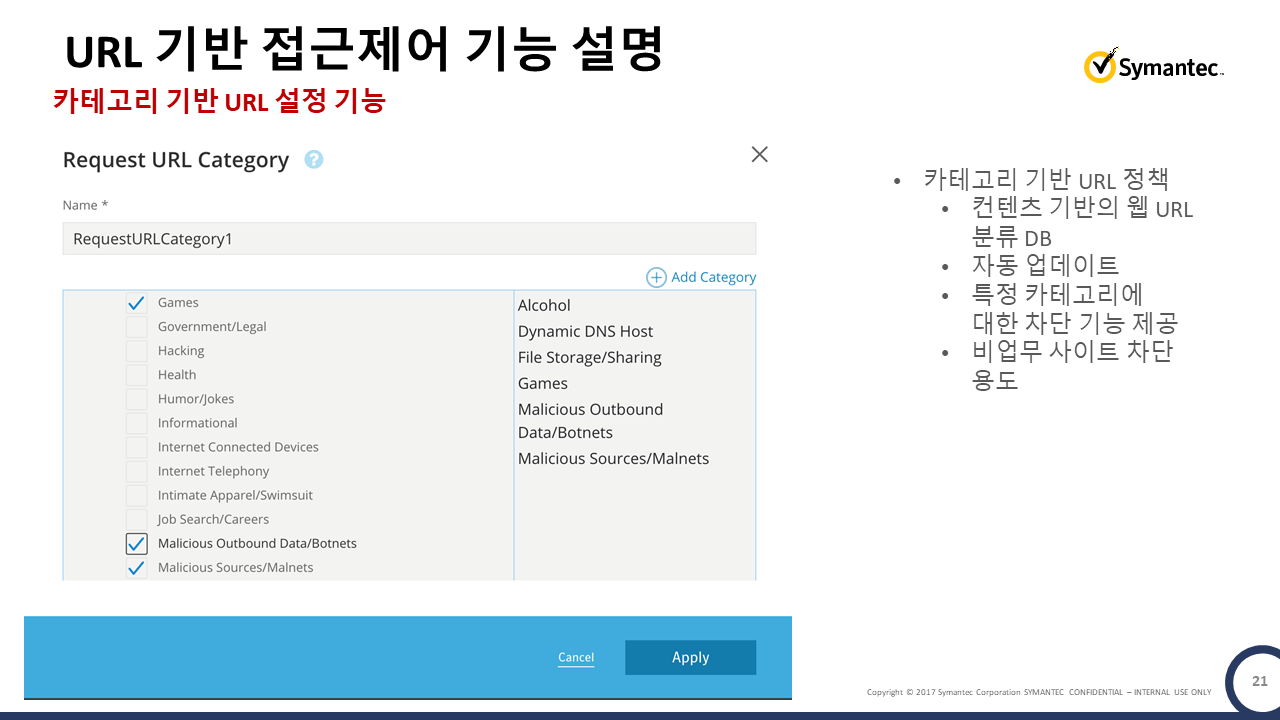This screenshot has height=720, width=1280.
Task: Uncheck Malicious Sources/Malnets checkbox
Action: [137, 568]
